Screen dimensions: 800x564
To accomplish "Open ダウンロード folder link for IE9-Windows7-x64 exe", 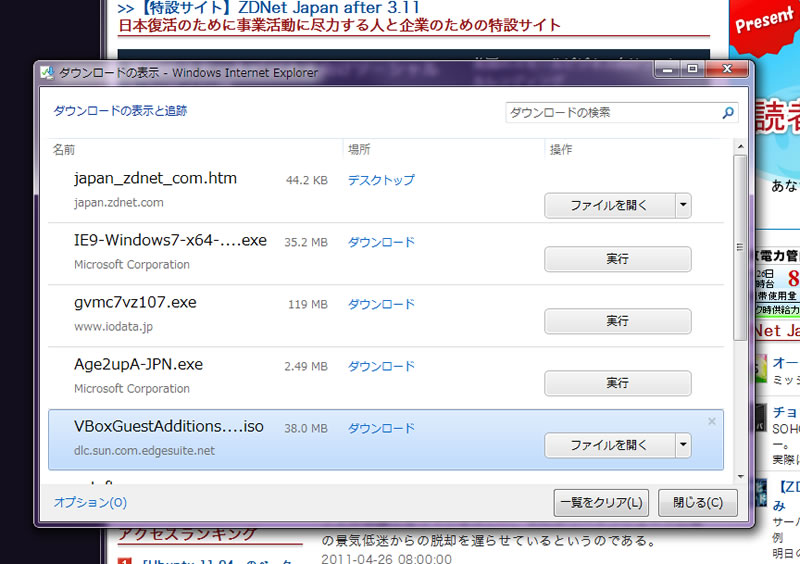I will (x=381, y=242).
